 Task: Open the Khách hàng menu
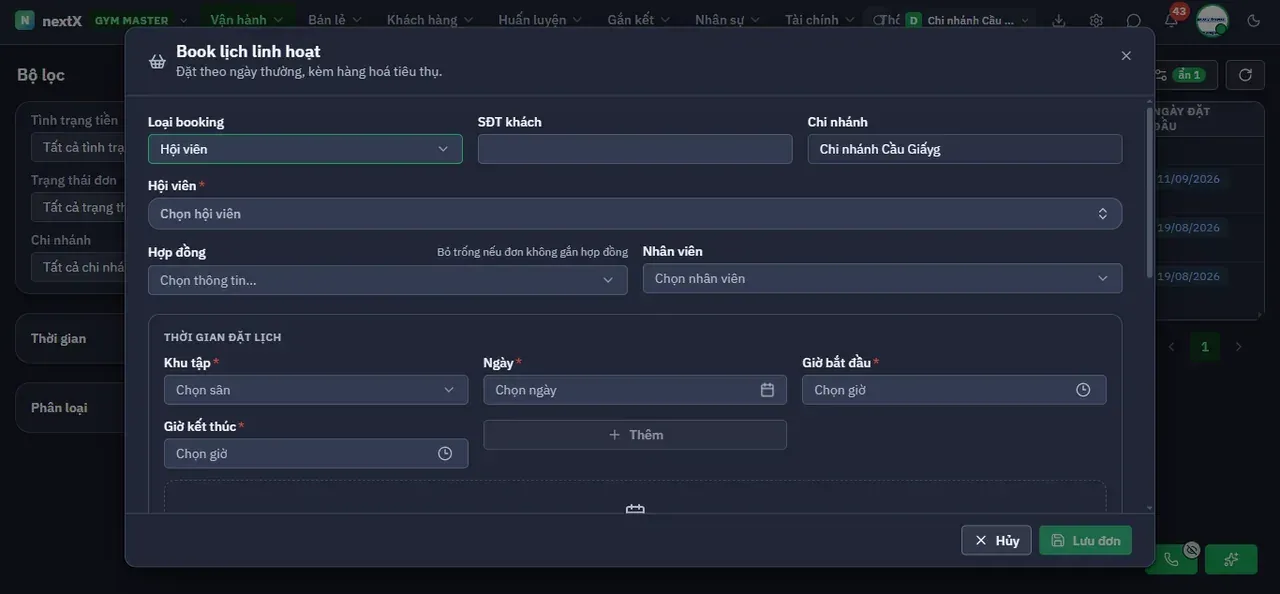click(429, 20)
